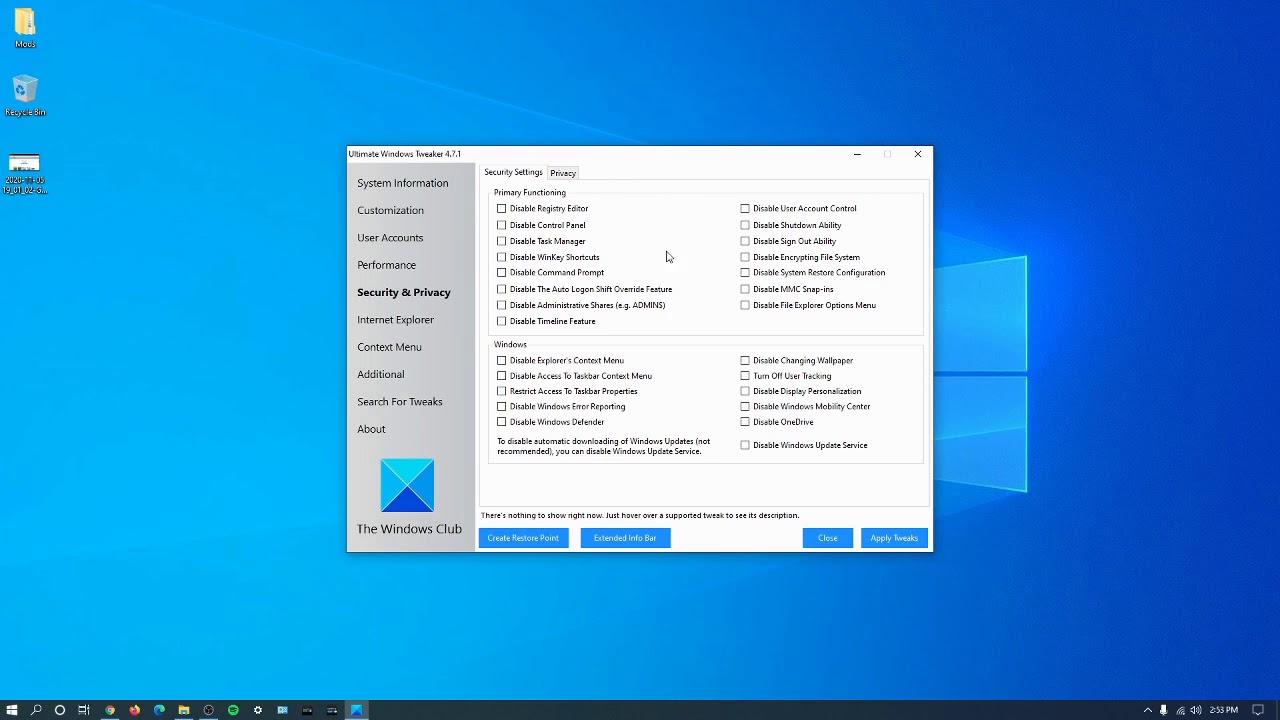
Task: Tick Disable Windows Mobility Center
Action: point(745,407)
